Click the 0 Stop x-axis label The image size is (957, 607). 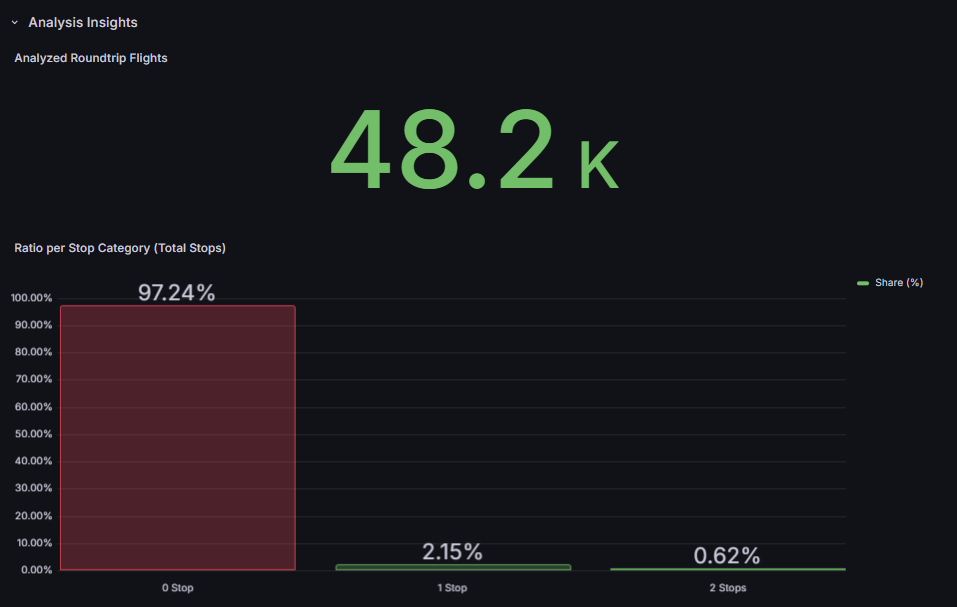[x=178, y=588]
